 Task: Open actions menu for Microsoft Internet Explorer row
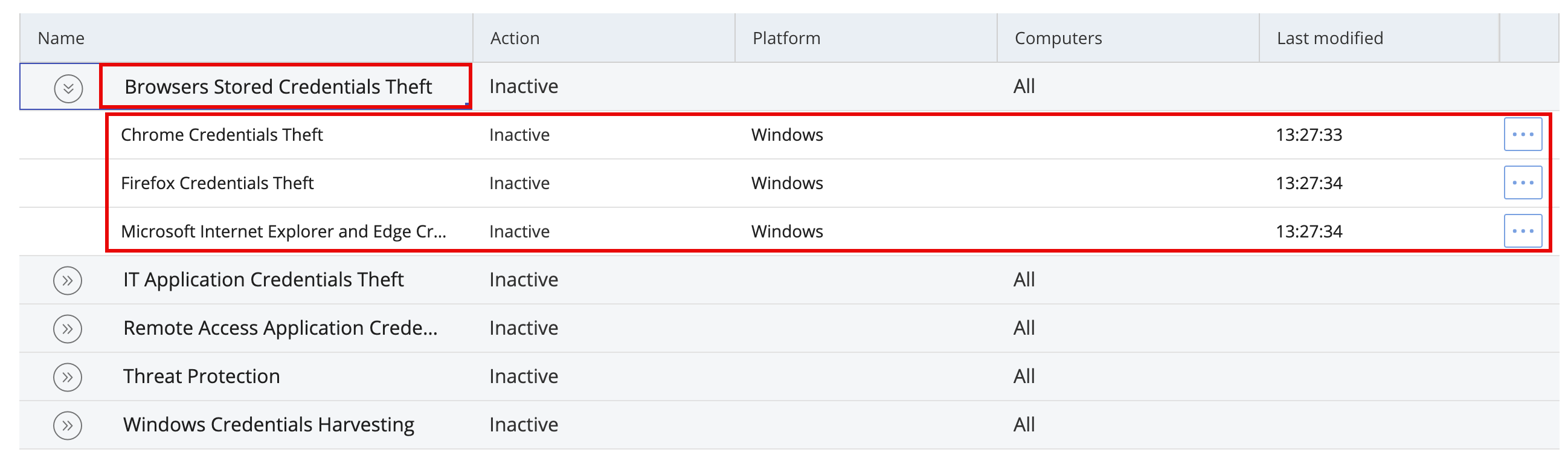tap(1521, 230)
